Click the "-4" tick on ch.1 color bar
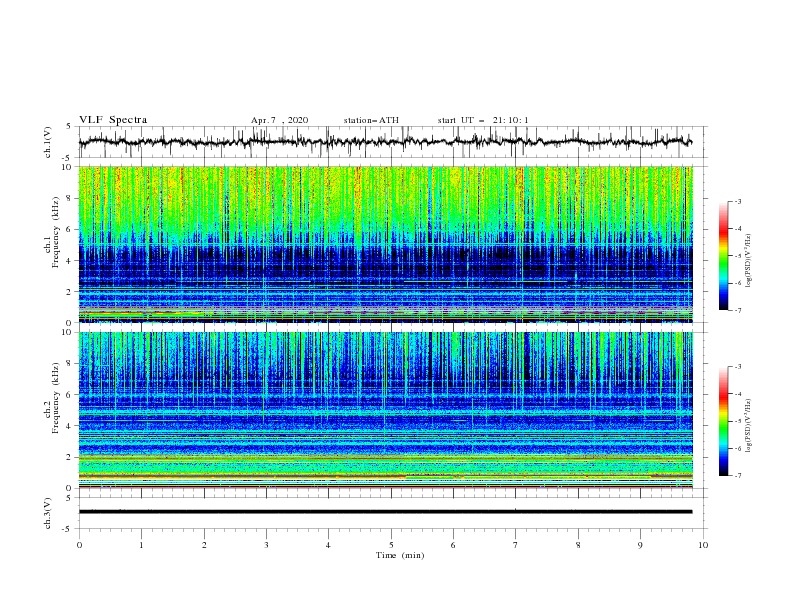This screenshot has height=612, width=792. point(737,229)
